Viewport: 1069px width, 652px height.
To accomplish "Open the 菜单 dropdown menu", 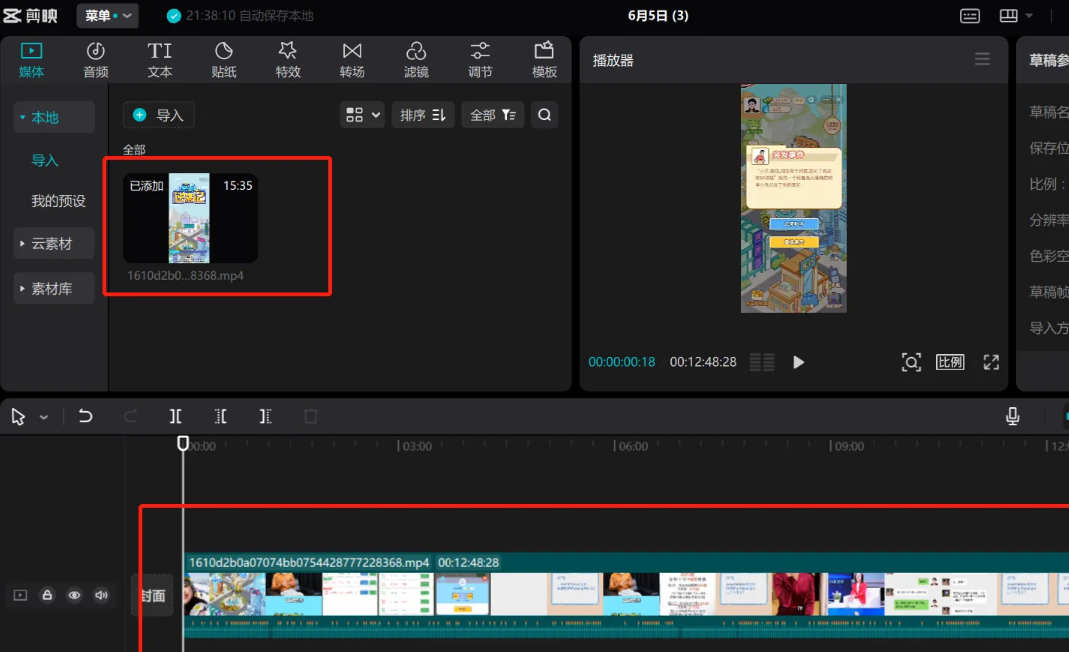I will click(107, 16).
